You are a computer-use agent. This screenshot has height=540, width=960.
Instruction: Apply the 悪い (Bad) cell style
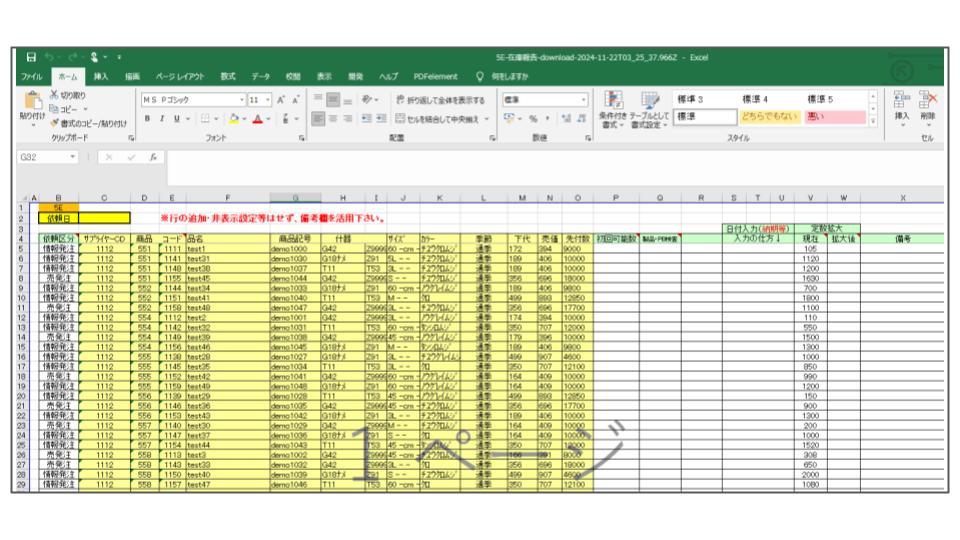834,117
